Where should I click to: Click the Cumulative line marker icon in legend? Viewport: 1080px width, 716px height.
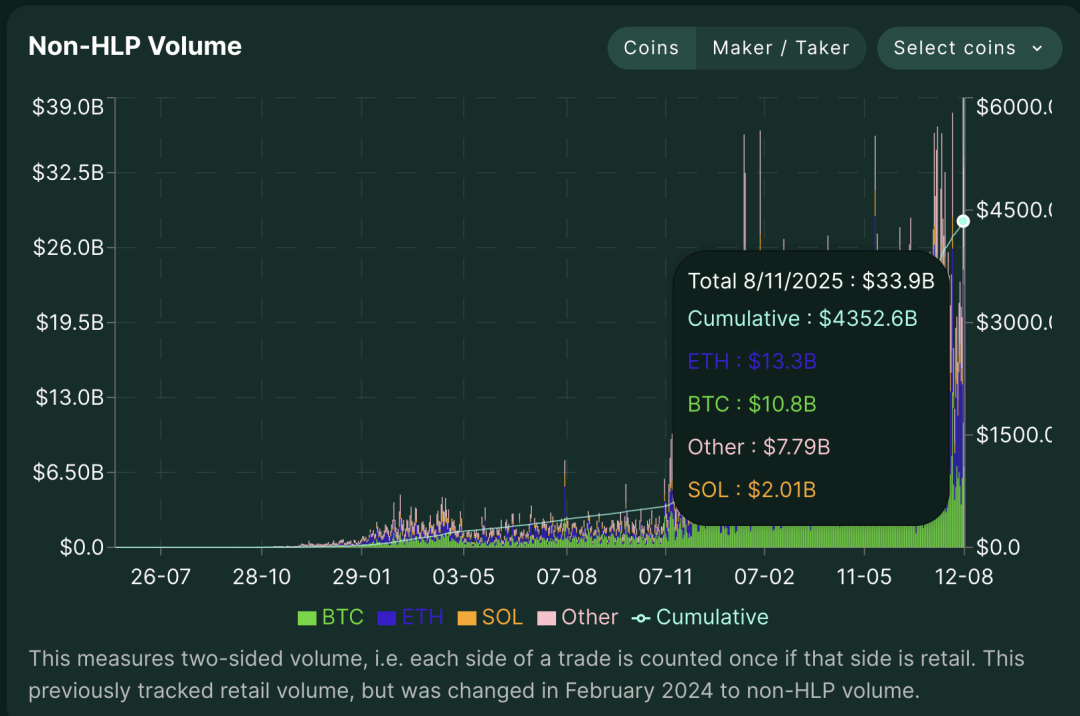[640, 618]
